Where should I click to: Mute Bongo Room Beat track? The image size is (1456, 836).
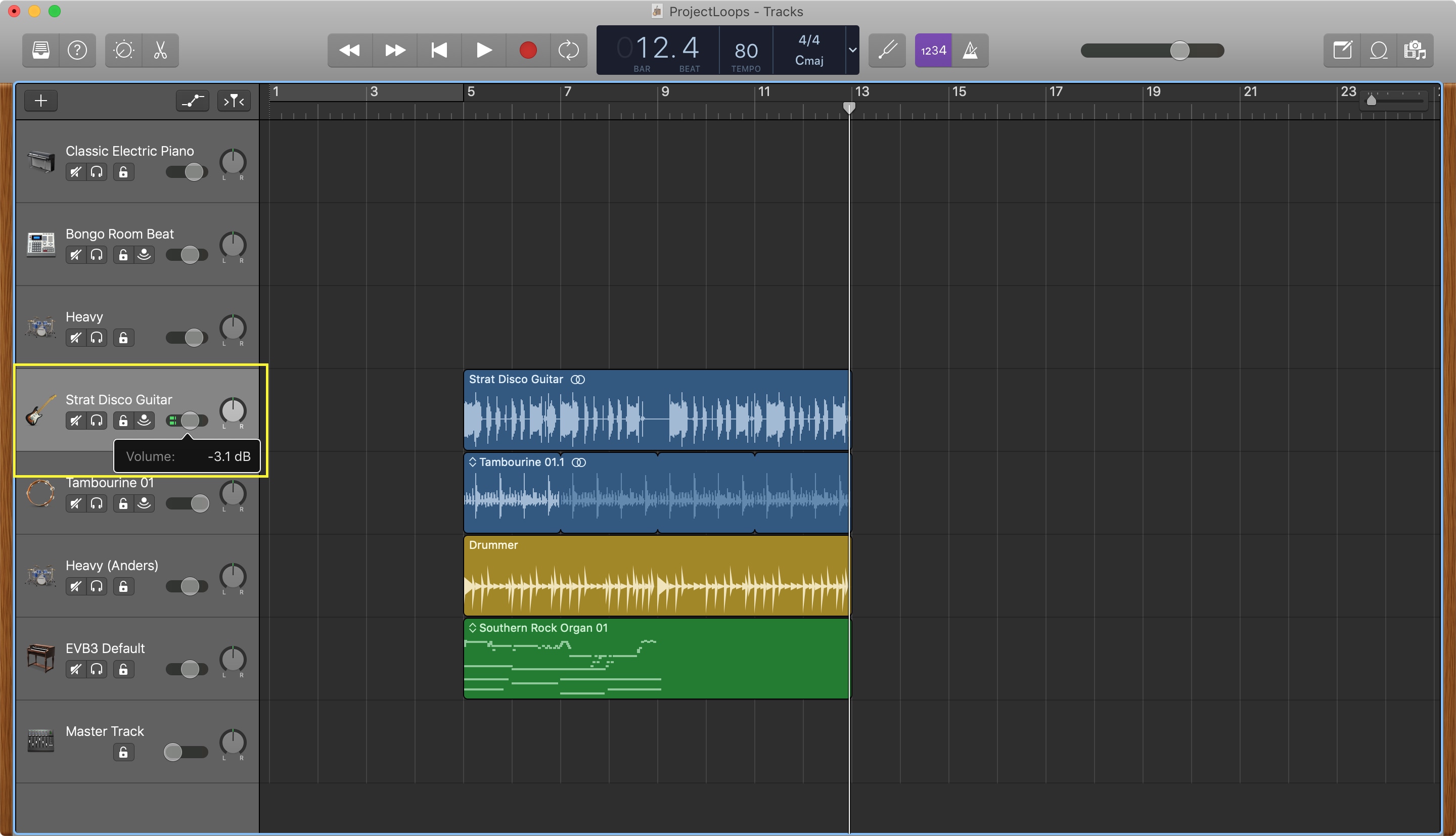75,254
